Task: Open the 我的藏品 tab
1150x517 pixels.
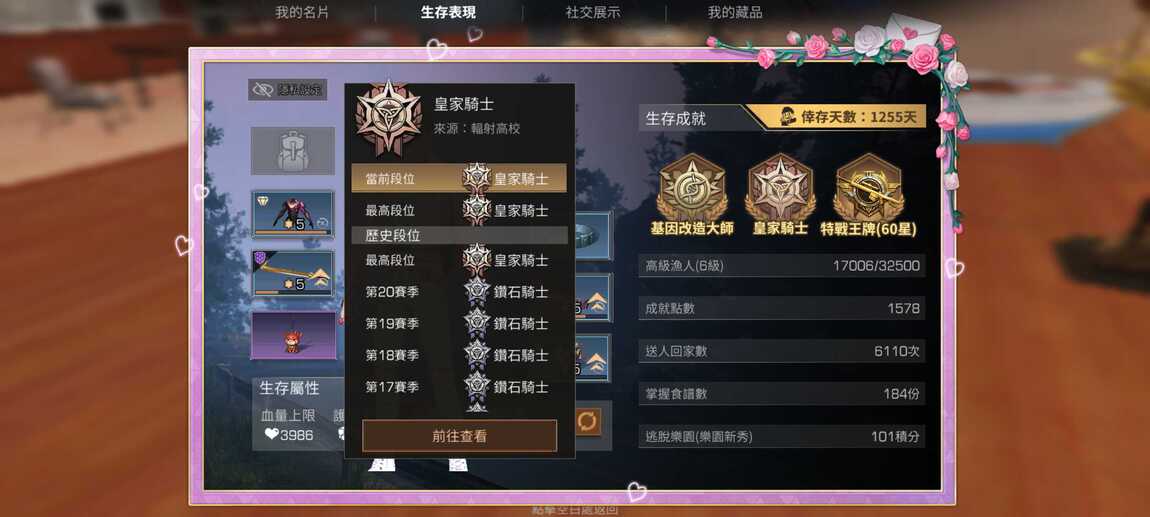Action: (x=735, y=12)
